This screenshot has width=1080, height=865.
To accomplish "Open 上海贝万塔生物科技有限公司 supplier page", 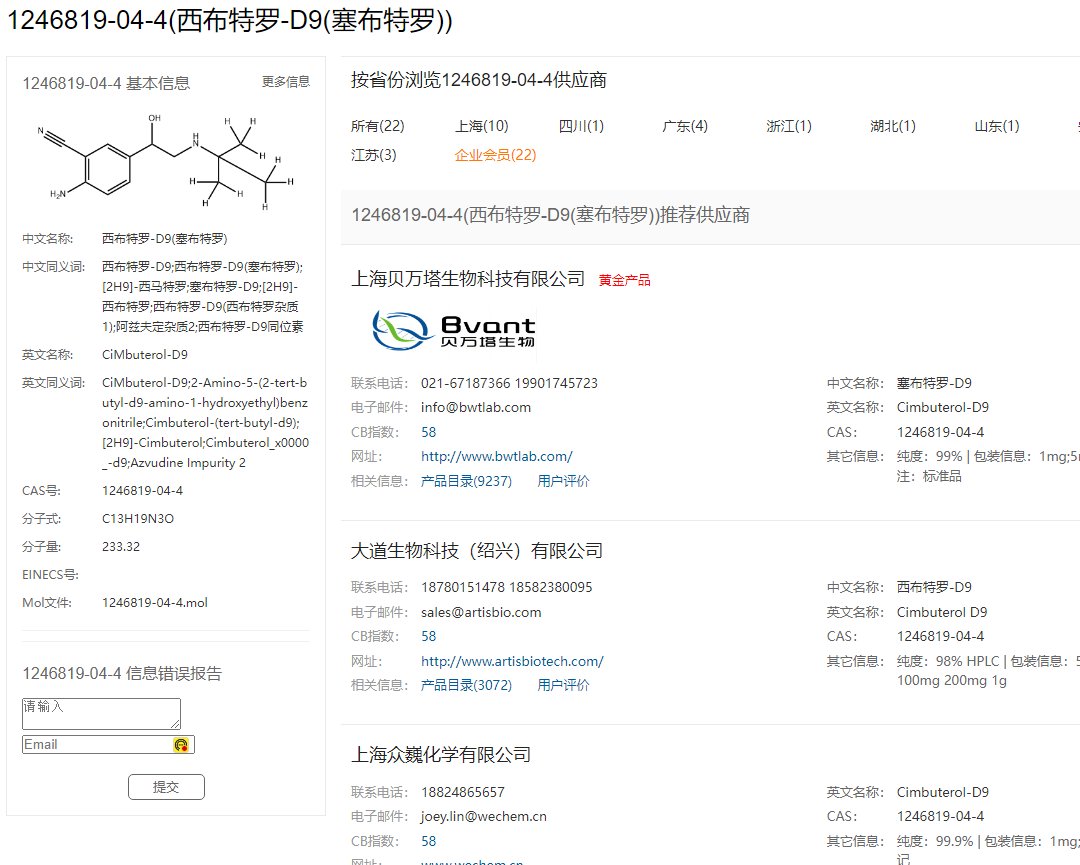I will (x=468, y=279).
